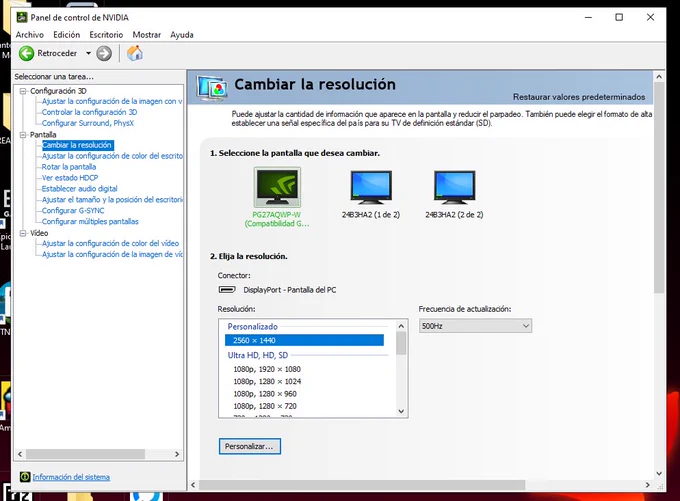Select the 24B3HA2 (2 de 2) display
The image size is (680, 501).
(454, 187)
